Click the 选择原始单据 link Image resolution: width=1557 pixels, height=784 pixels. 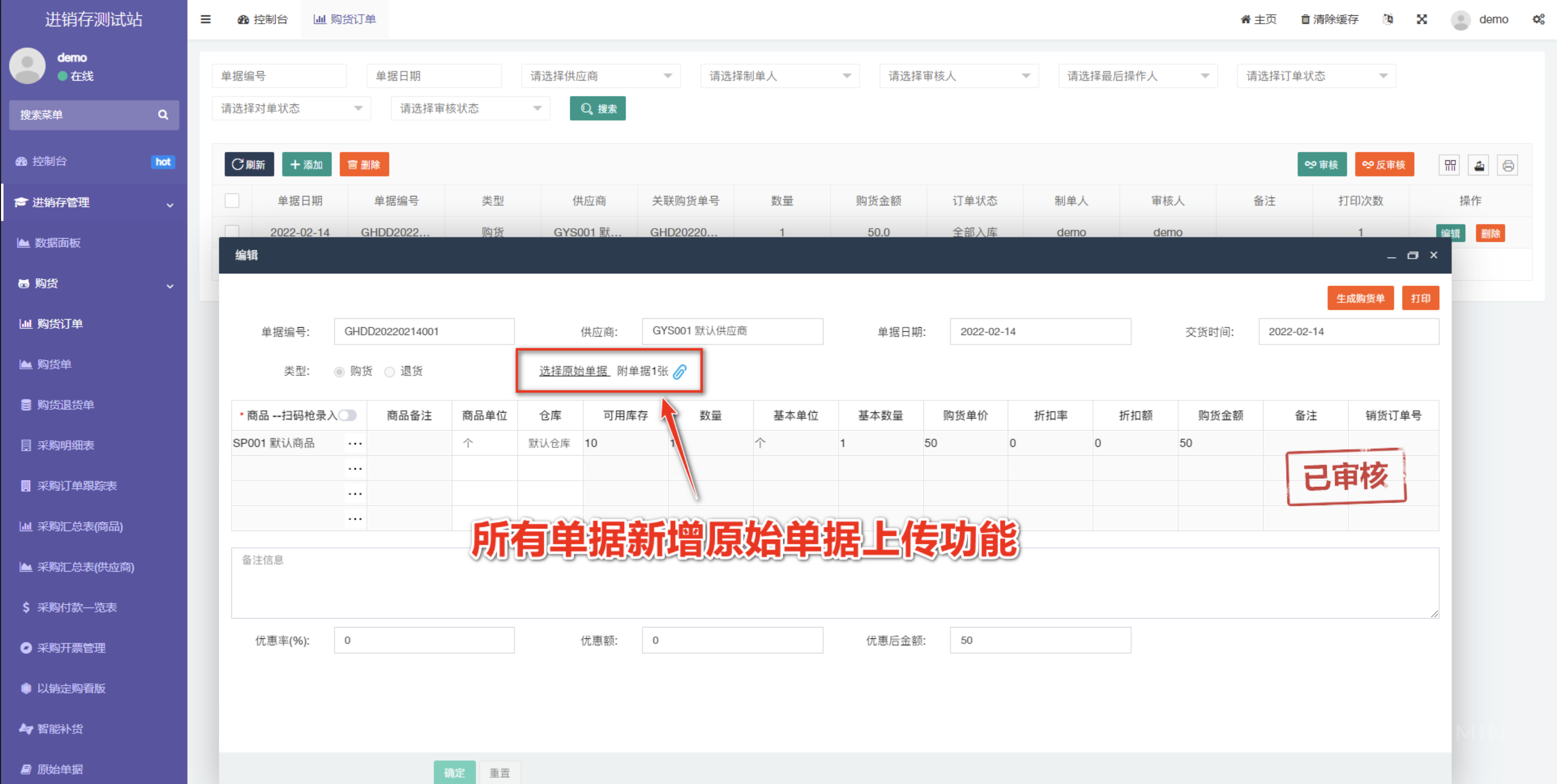coord(573,371)
